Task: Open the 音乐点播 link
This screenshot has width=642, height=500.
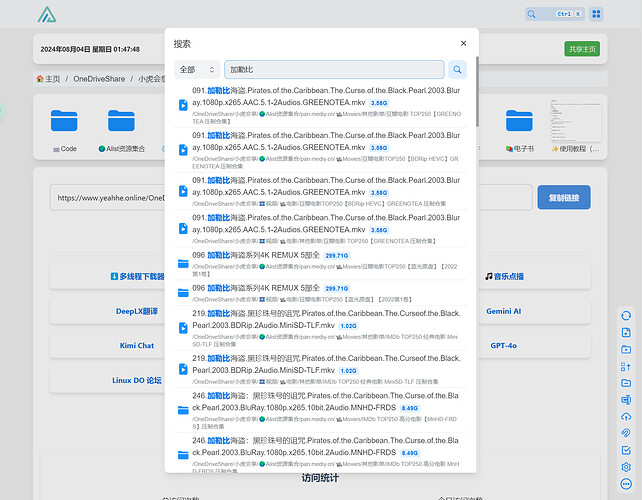Action: 504,276
